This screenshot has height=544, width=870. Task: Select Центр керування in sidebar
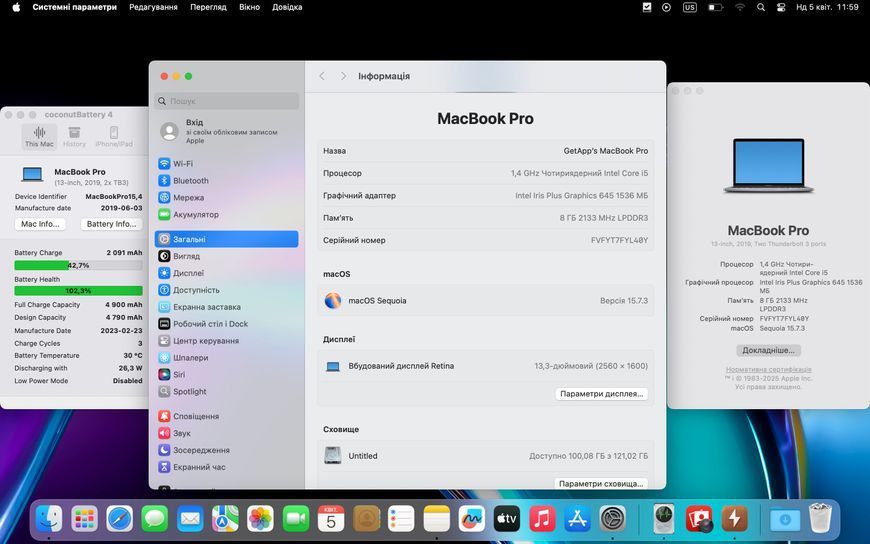point(226,341)
